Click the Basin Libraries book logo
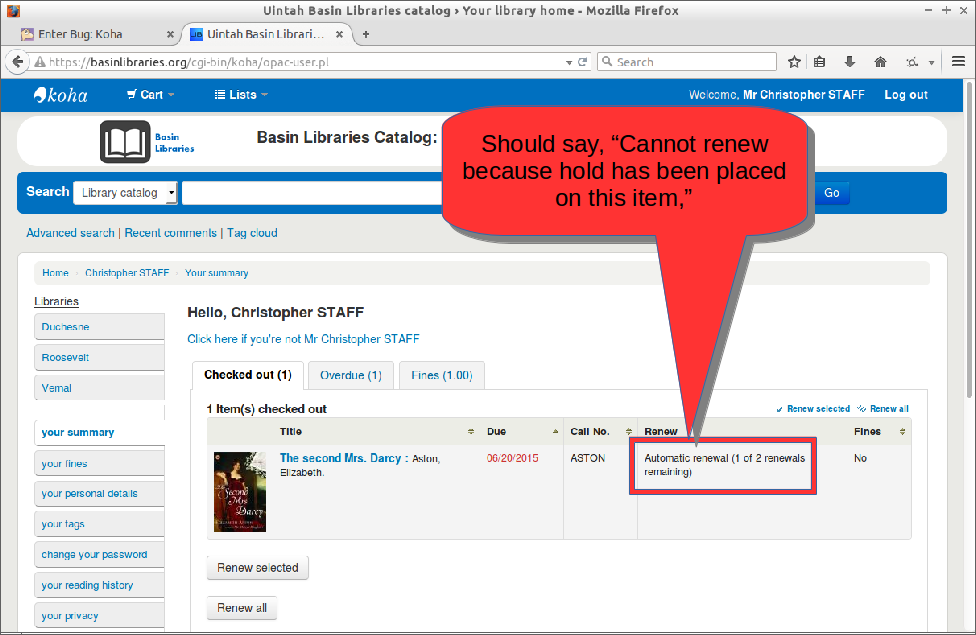The image size is (976, 635). (x=125, y=141)
